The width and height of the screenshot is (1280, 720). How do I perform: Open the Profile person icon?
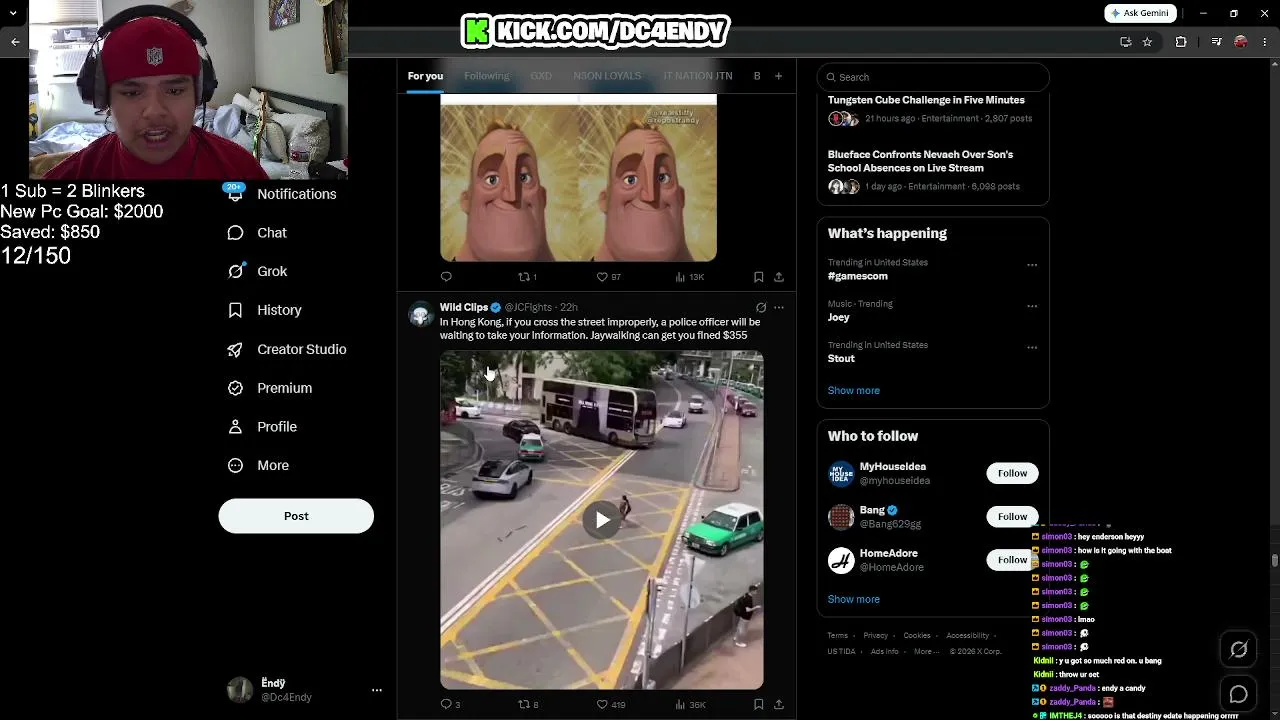[235, 427]
